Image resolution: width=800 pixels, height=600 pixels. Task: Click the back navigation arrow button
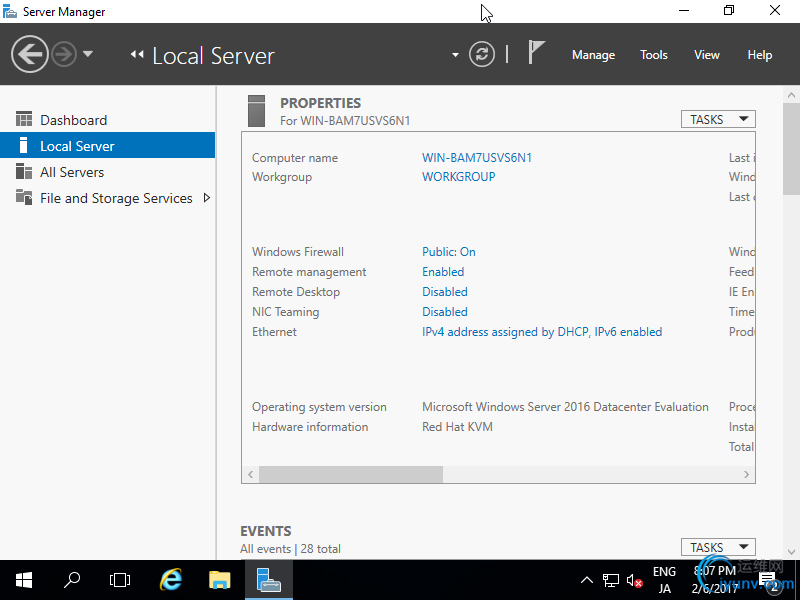click(30, 54)
